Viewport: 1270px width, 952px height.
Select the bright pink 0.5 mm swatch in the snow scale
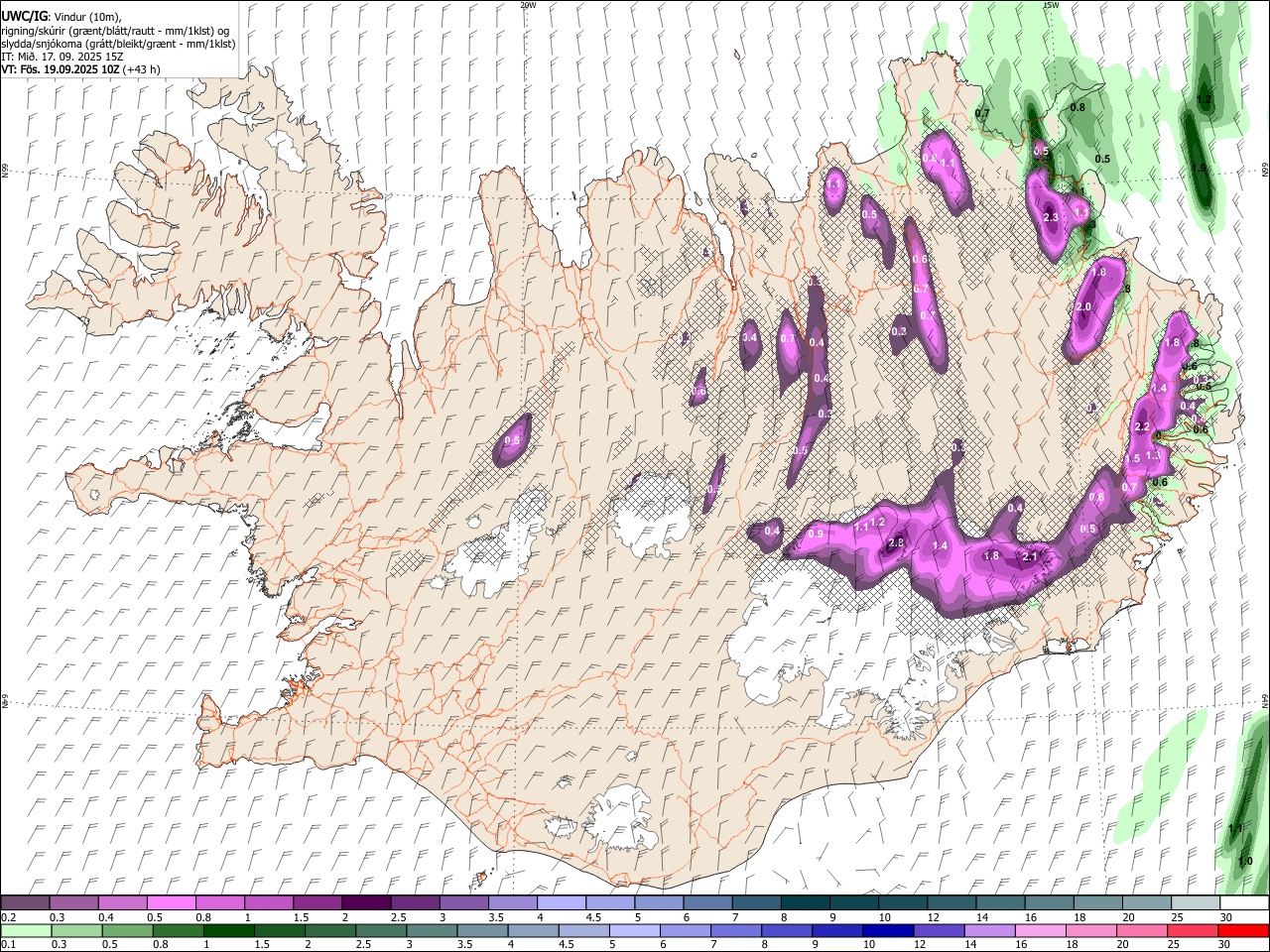point(171,902)
